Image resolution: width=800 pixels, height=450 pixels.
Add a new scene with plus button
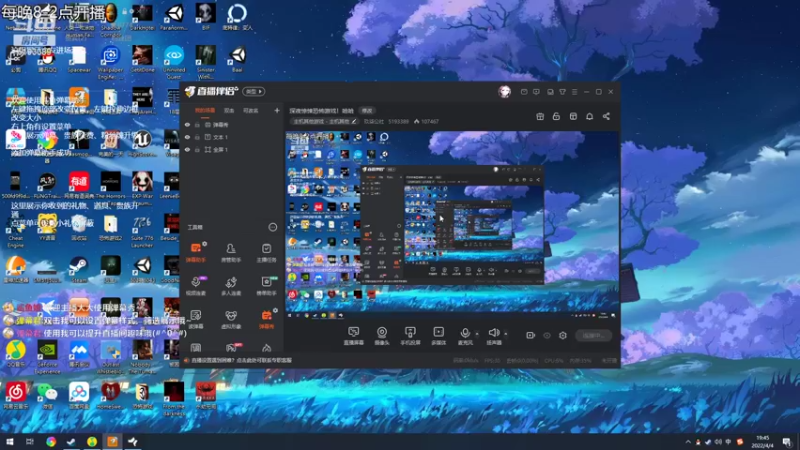click(x=277, y=110)
